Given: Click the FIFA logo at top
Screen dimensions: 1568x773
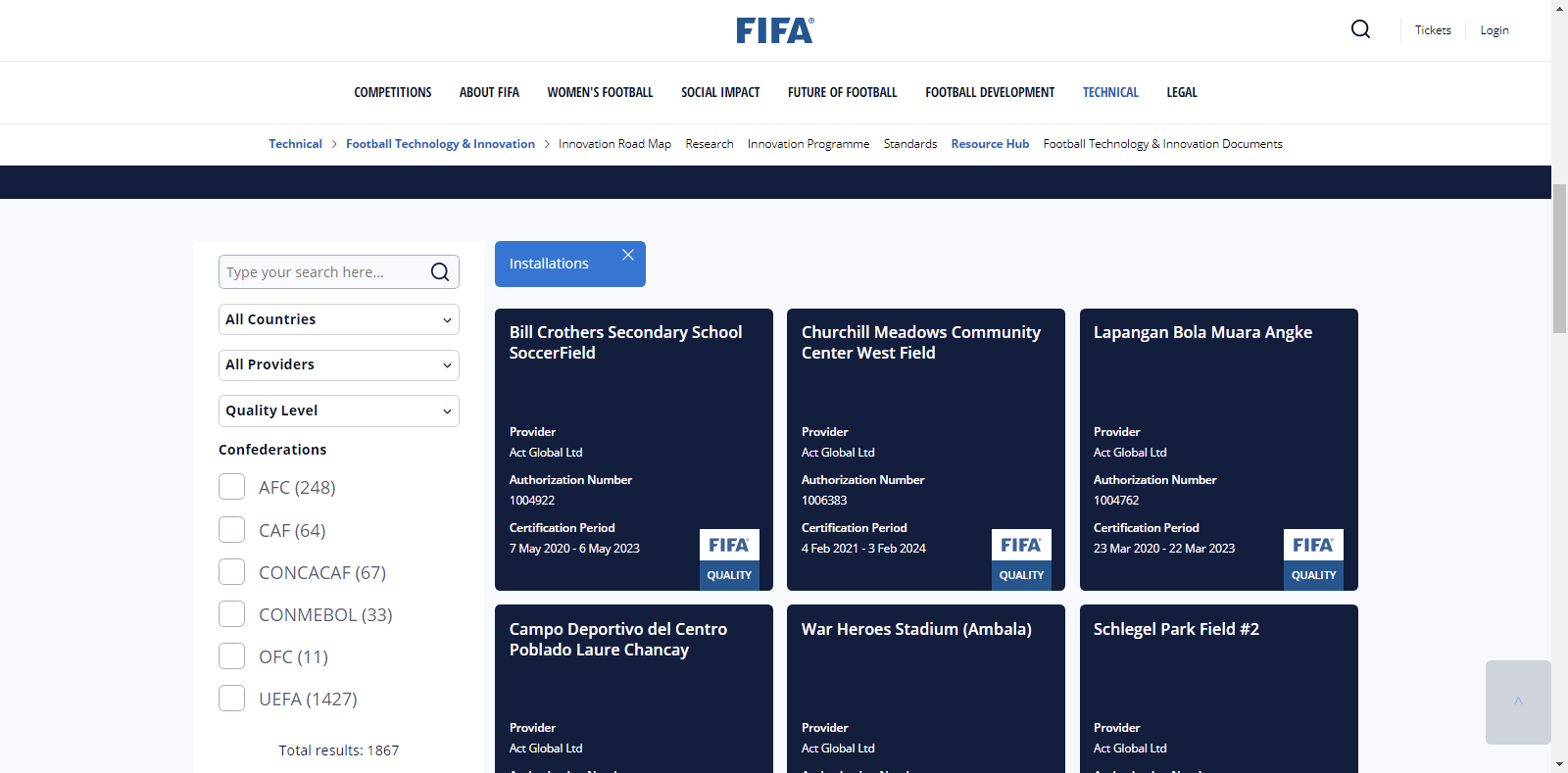Looking at the screenshot, I should point(774,30).
